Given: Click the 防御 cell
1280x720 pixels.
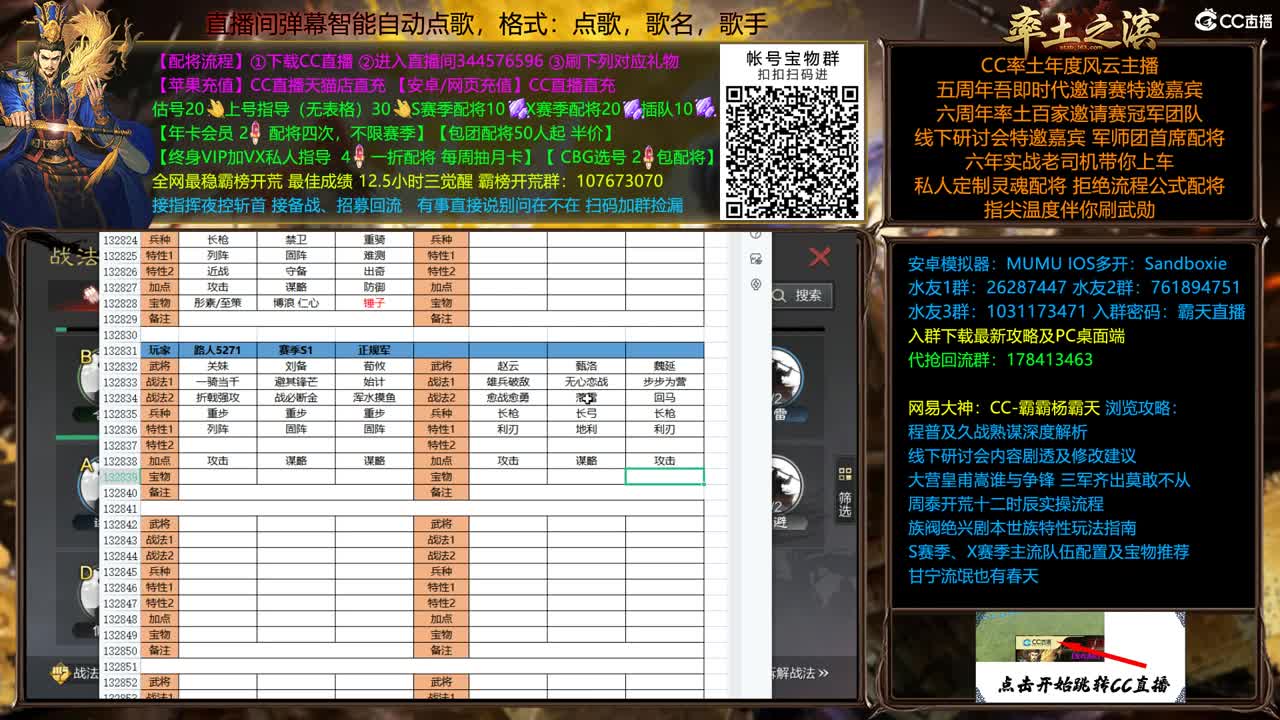Looking at the screenshot, I should coord(374,287).
